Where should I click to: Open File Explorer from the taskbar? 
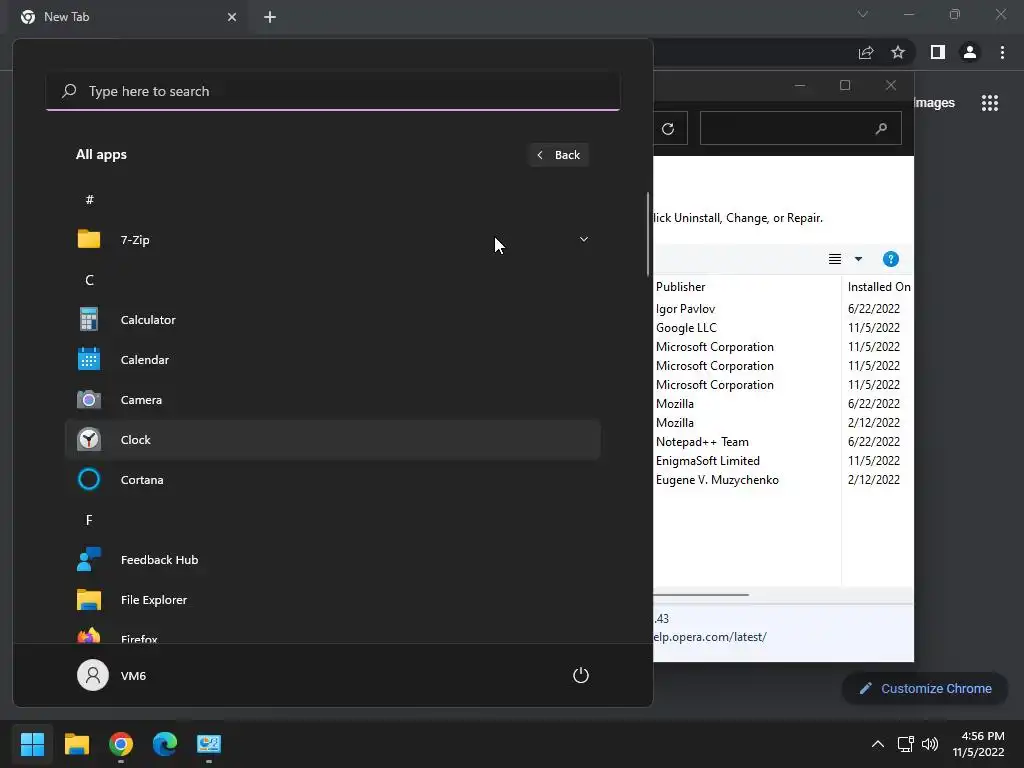pos(76,744)
